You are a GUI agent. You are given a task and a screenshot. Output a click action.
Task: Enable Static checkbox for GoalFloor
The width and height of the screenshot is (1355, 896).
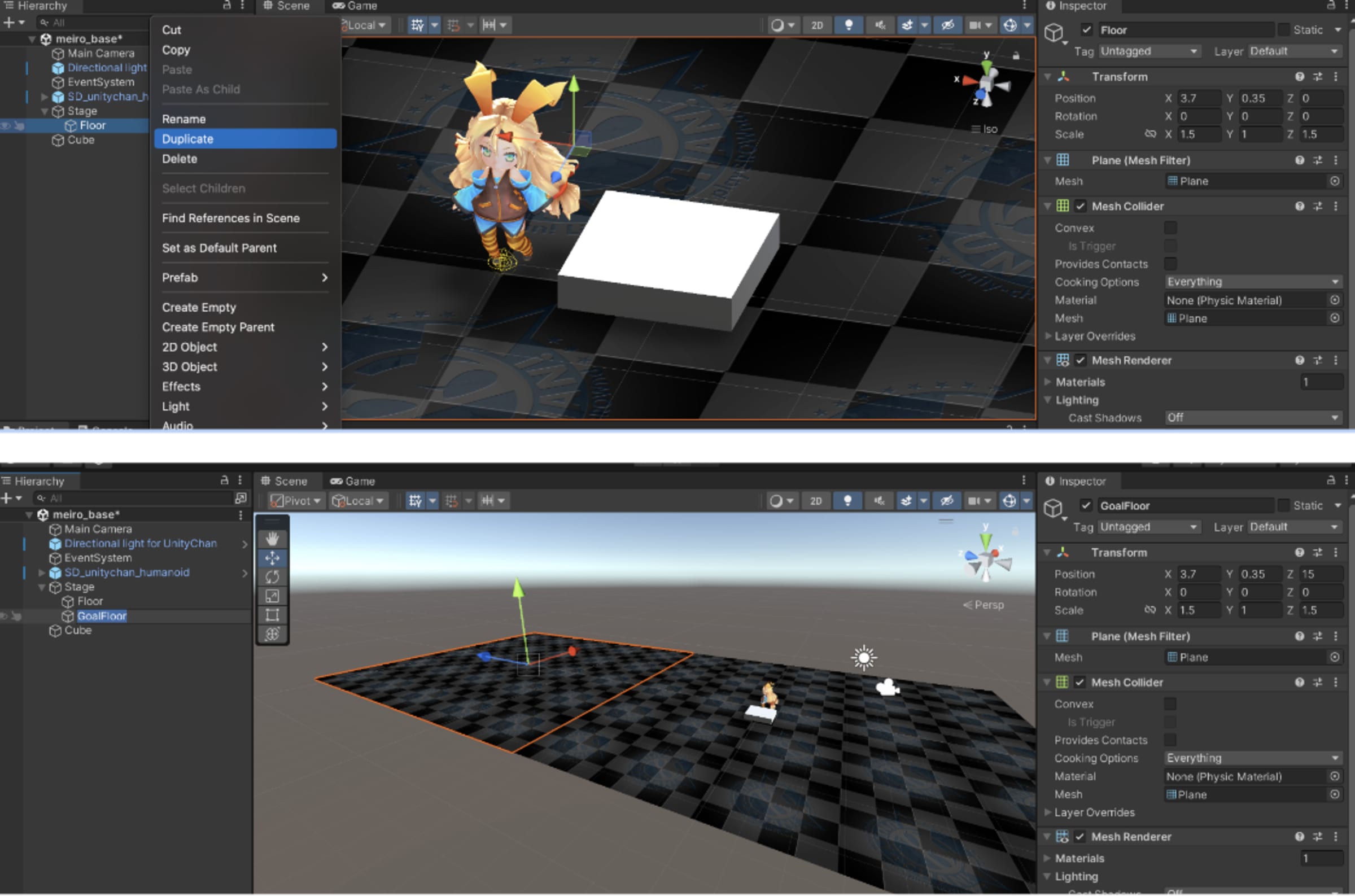click(x=1283, y=505)
